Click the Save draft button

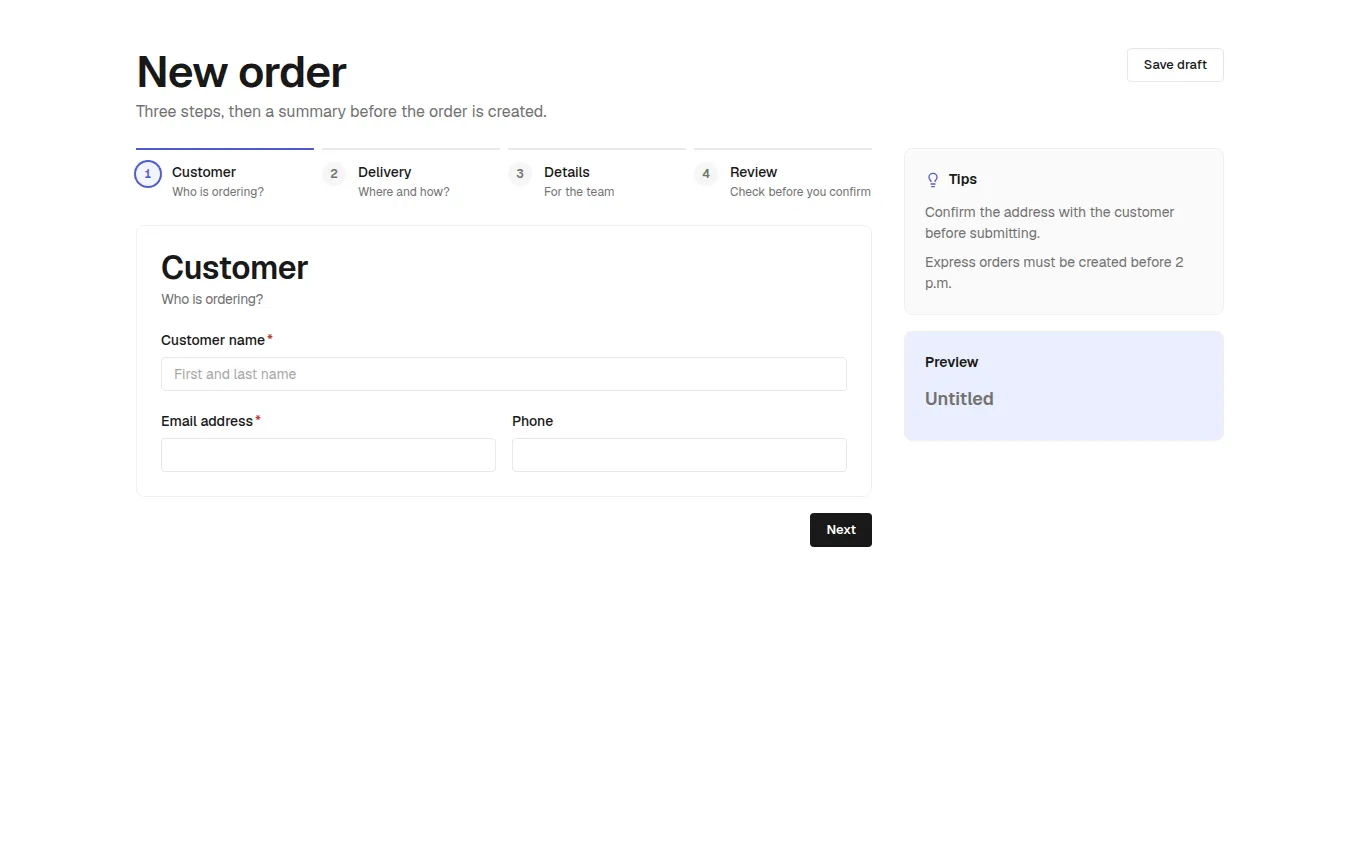coord(1175,65)
